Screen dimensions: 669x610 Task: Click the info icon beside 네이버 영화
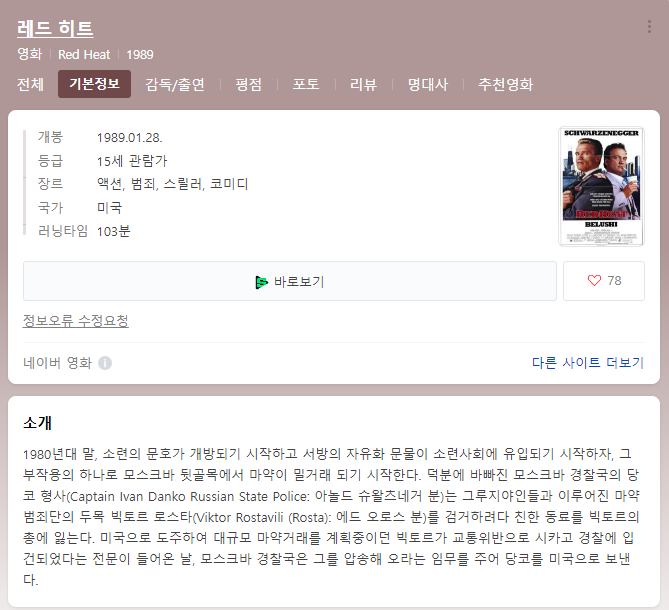click(105, 363)
